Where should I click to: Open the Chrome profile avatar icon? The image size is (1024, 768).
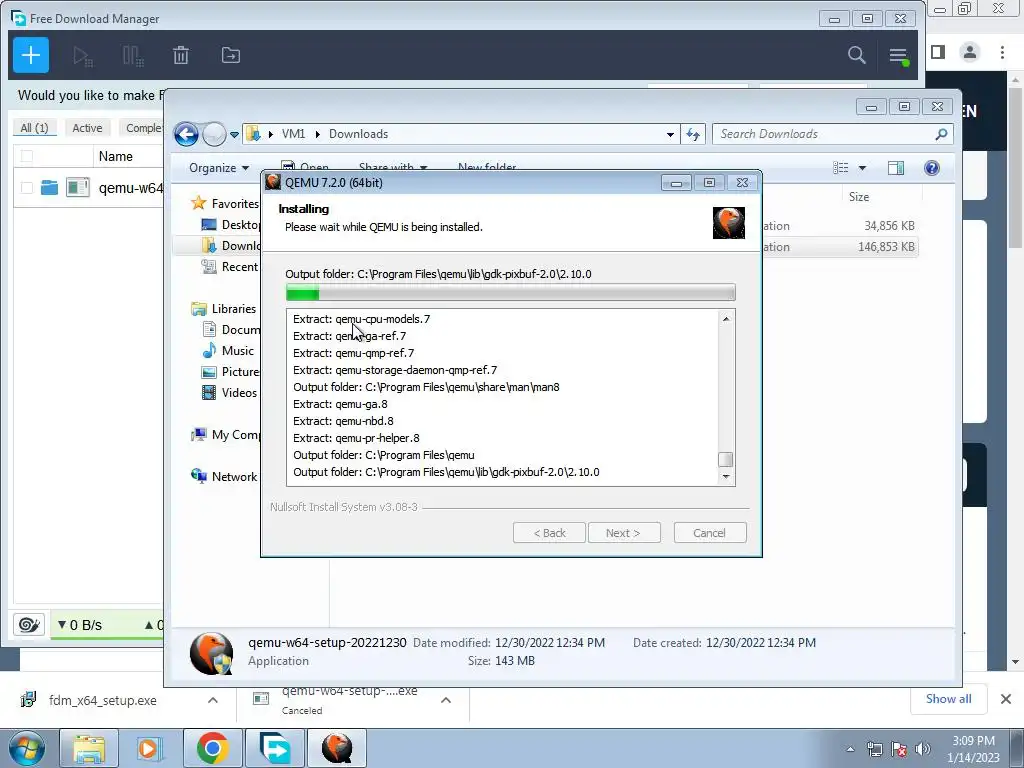pyautogui.click(x=970, y=52)
